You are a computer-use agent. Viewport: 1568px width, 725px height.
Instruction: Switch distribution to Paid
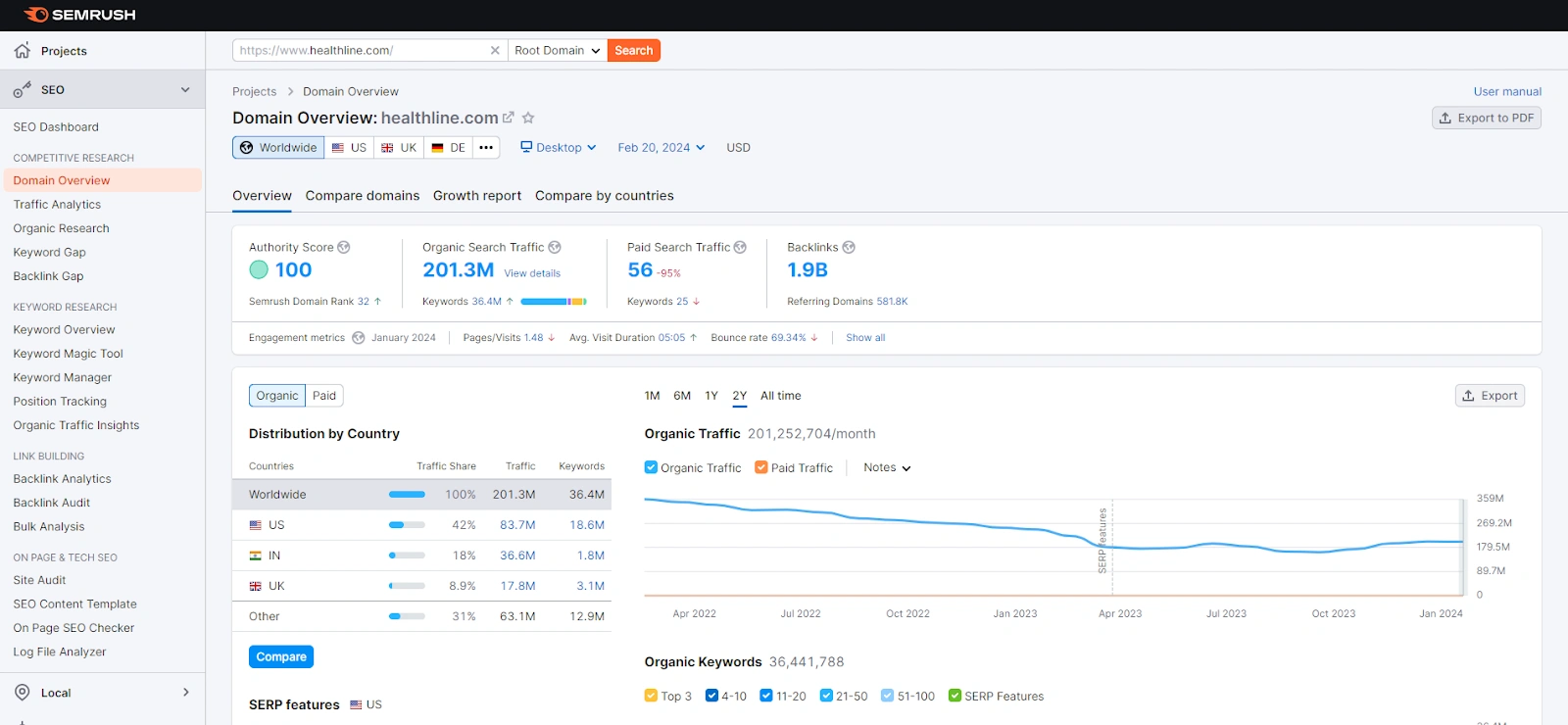point(324,396)
